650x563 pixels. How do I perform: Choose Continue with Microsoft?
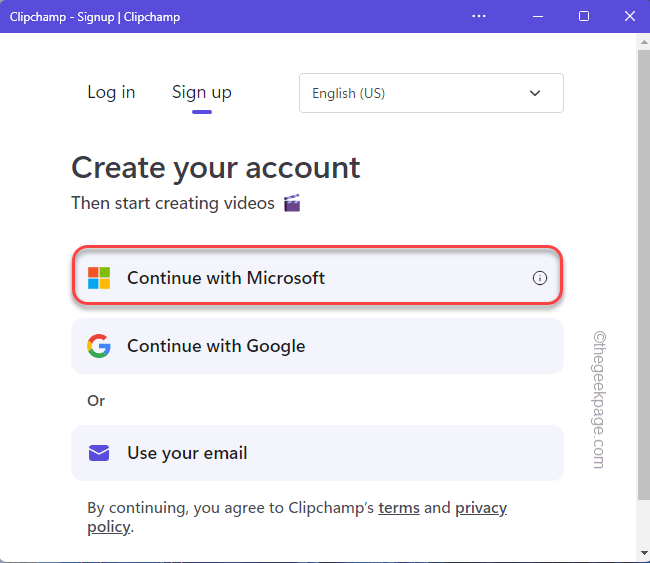[x=318, y=276]
